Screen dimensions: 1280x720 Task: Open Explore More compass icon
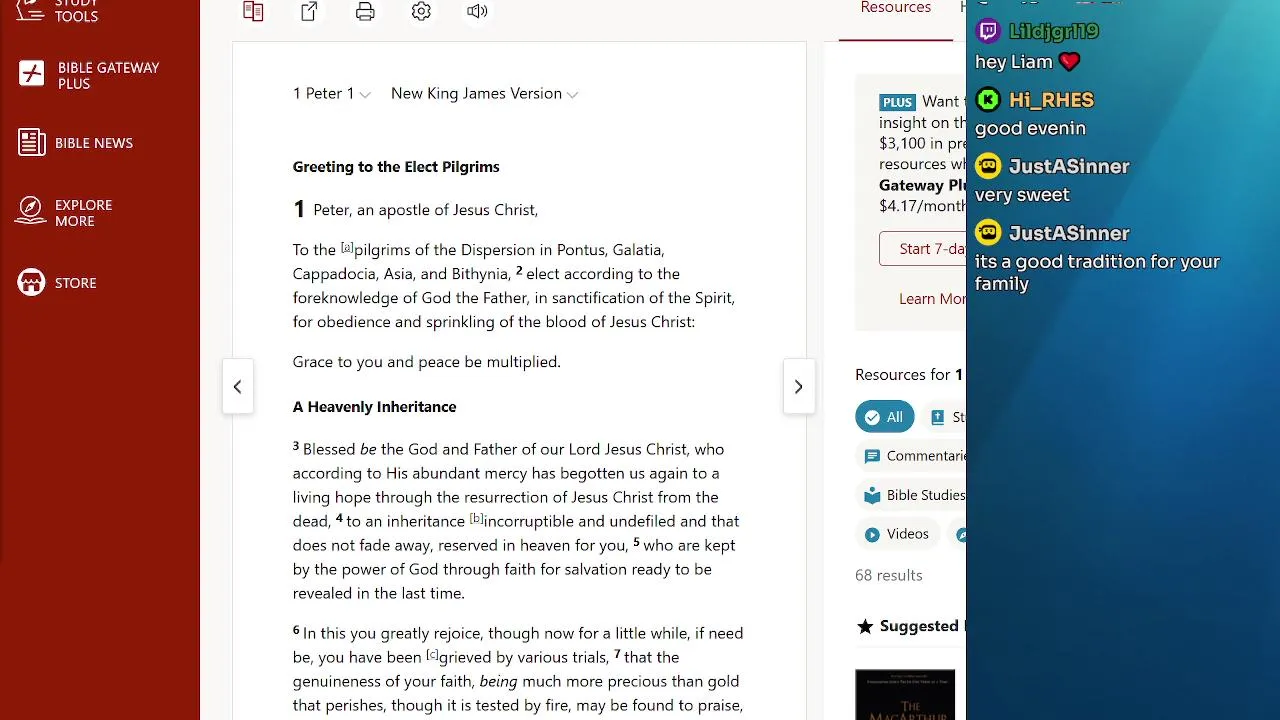coord(32,211)
